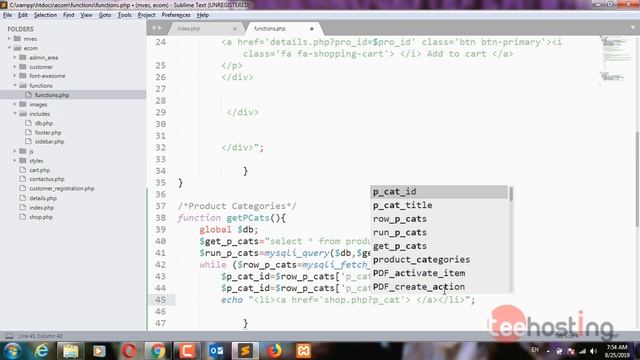
Task: Click unsaved dot on functions.php tab
Action: point(311,29)
